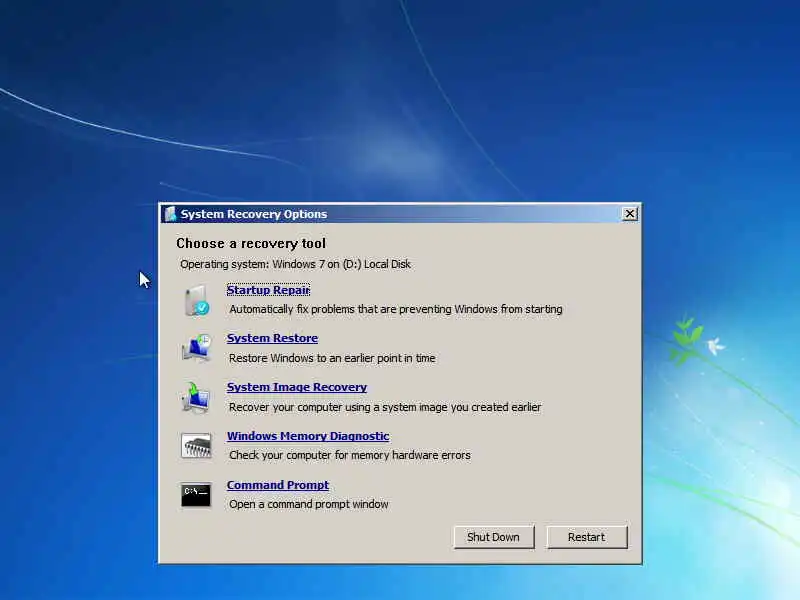
Task: Click the System Restore clock icon
Action: [196, 348]
